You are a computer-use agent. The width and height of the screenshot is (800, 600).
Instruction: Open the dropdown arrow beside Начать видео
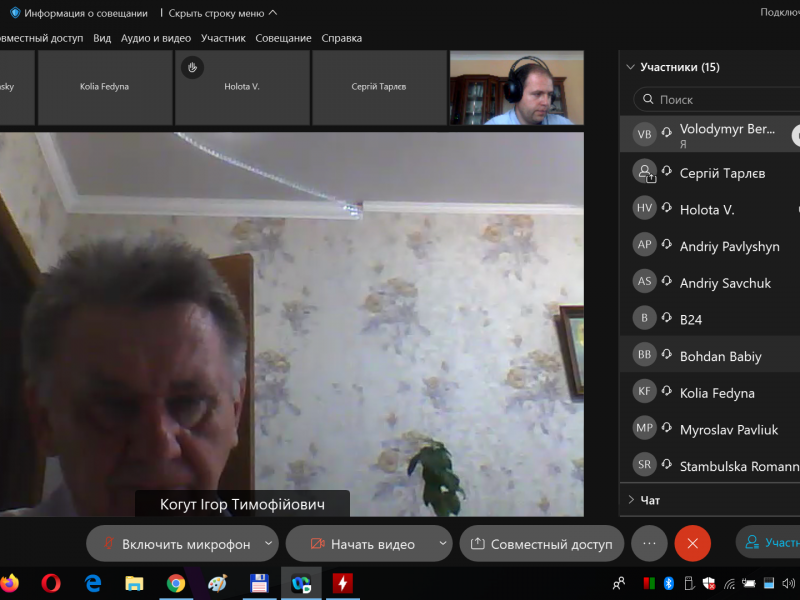[x=443, y=544]
